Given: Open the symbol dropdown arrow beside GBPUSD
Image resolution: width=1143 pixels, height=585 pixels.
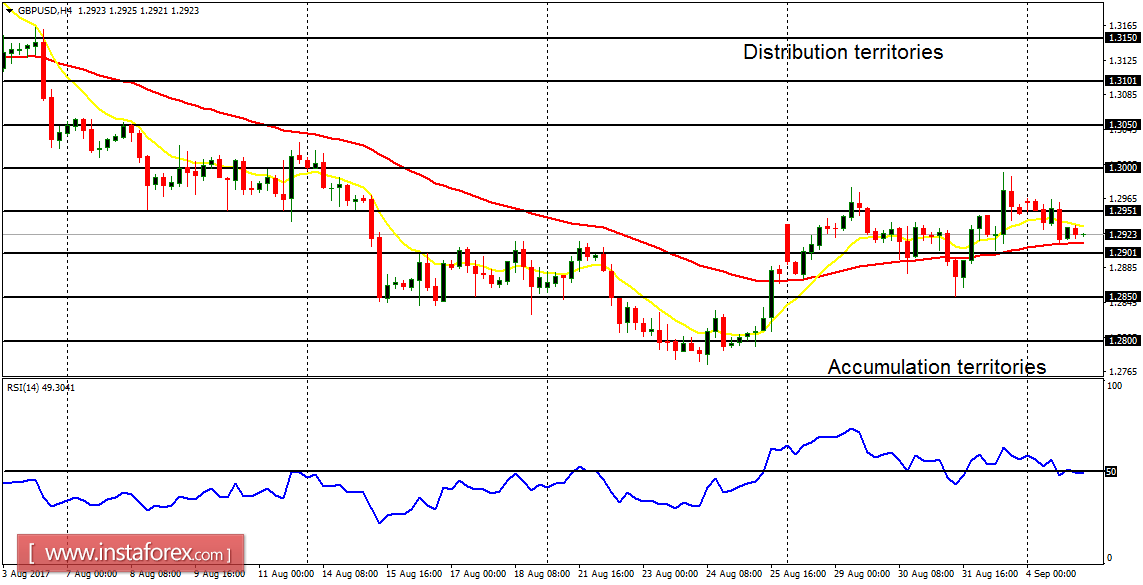Looking at the screenshot, I should [10, 10].
